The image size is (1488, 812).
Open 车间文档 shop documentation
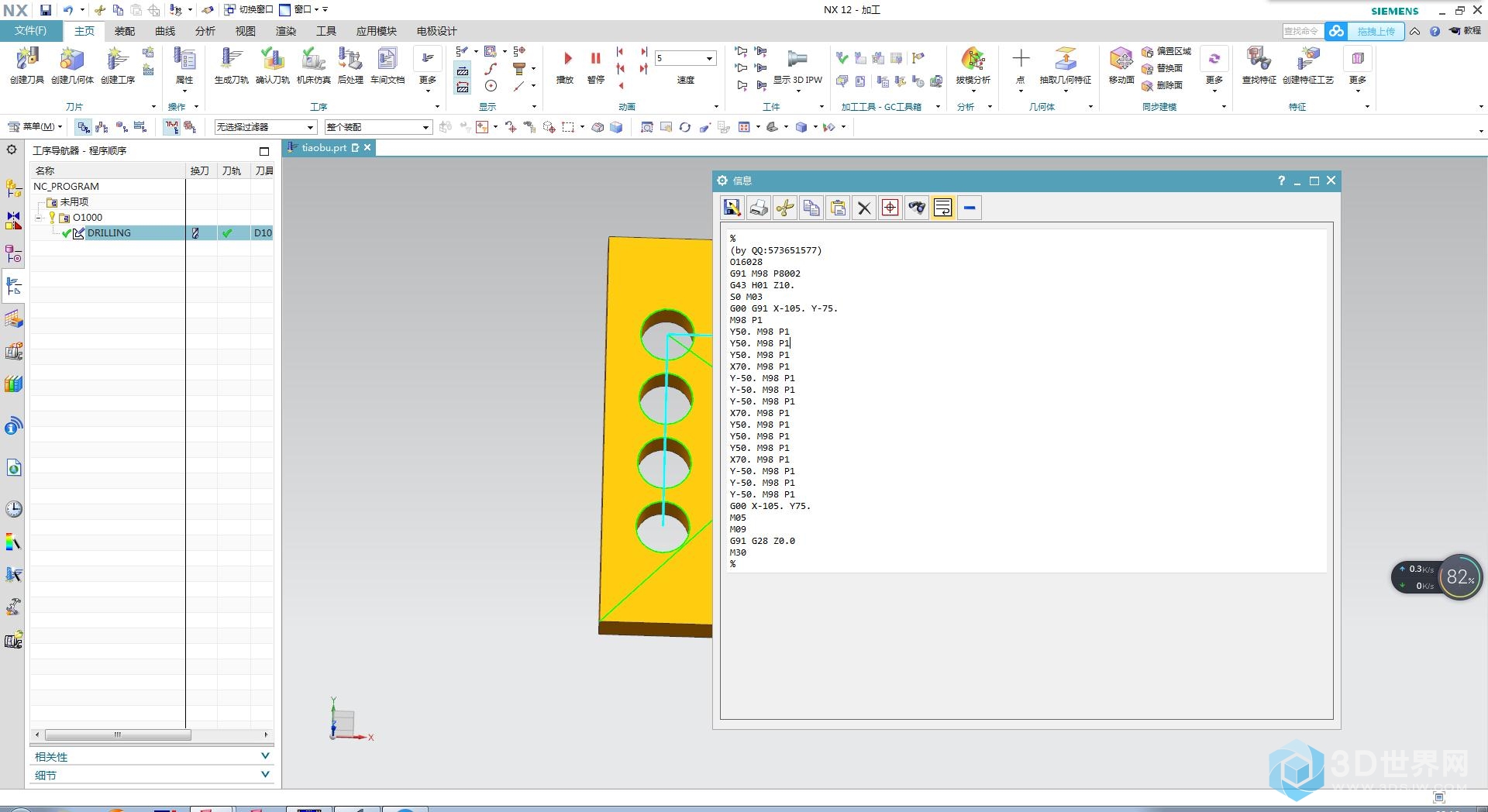(x=387, y=60)
